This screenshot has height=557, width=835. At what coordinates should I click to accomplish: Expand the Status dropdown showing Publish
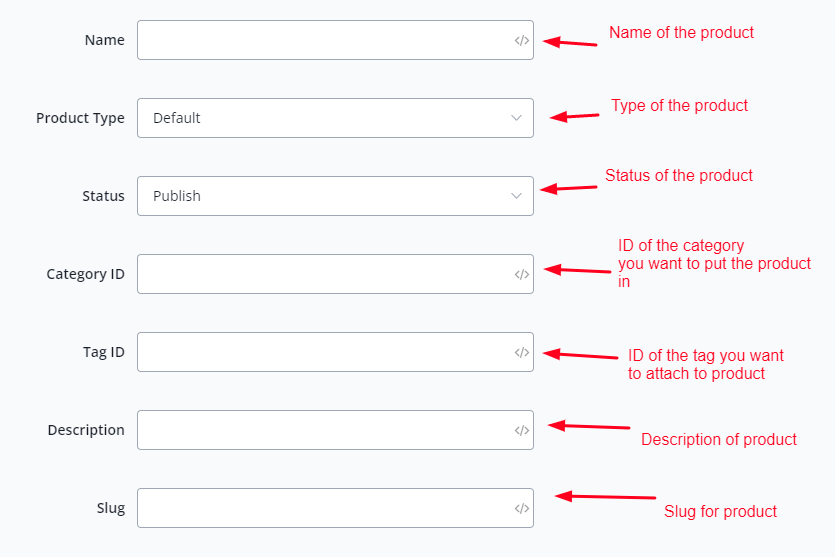335,196
